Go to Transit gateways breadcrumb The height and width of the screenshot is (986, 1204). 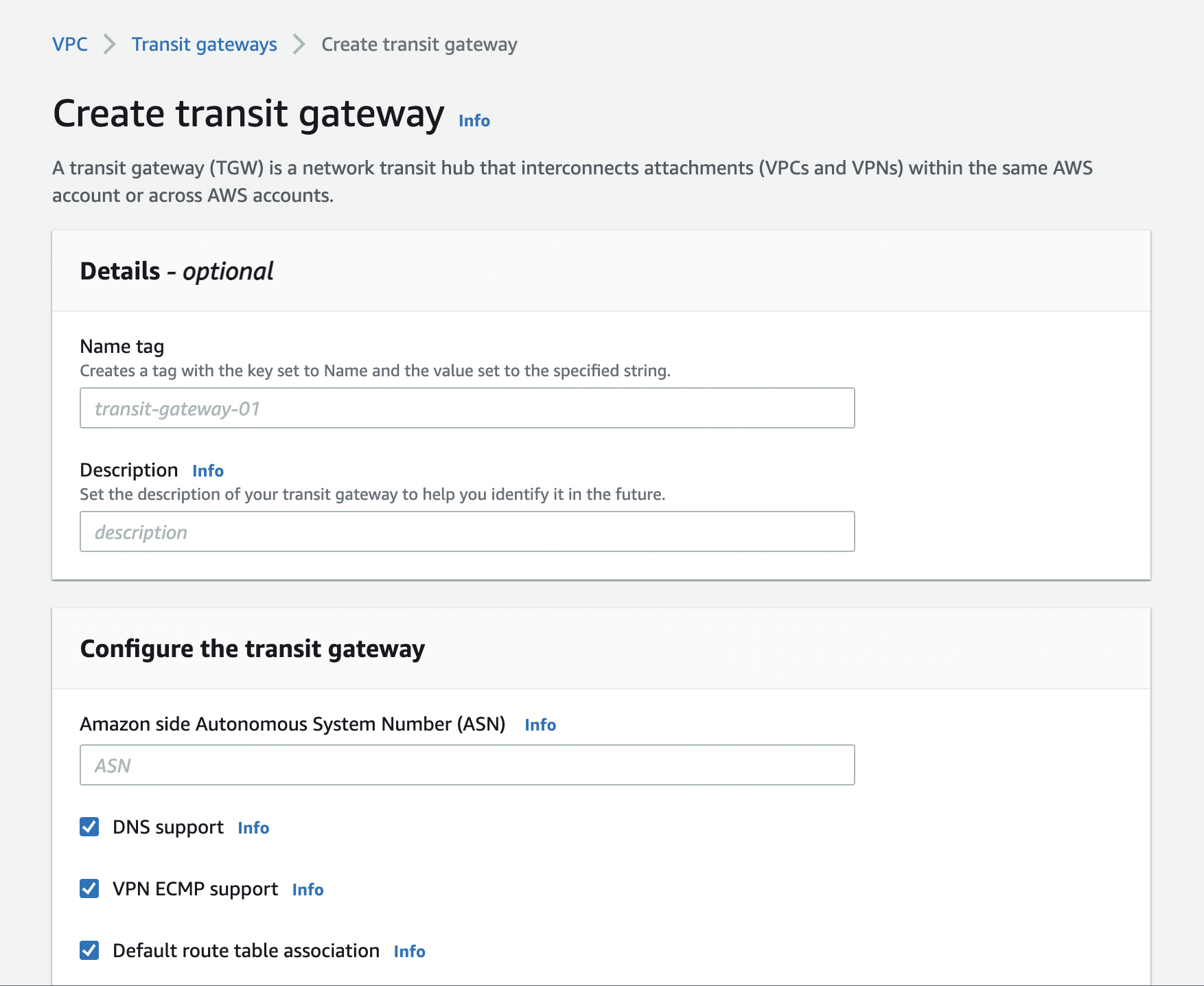(204, 45)
